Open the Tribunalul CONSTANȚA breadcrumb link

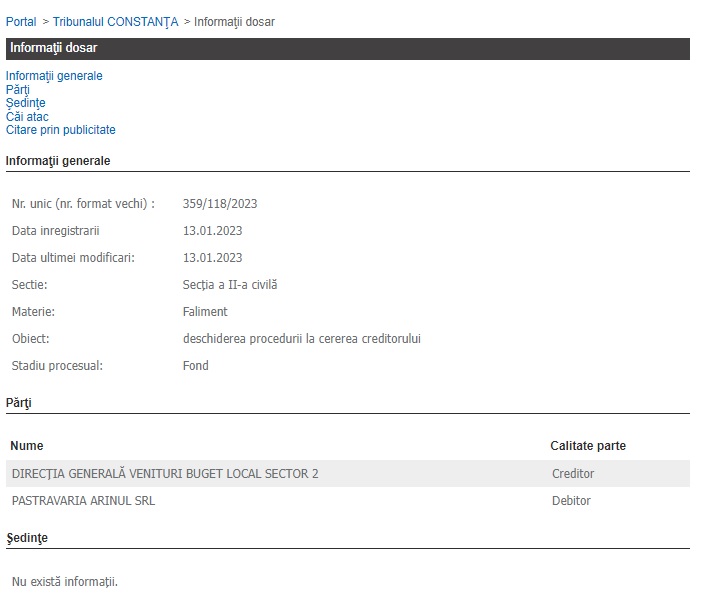point(116,21)
